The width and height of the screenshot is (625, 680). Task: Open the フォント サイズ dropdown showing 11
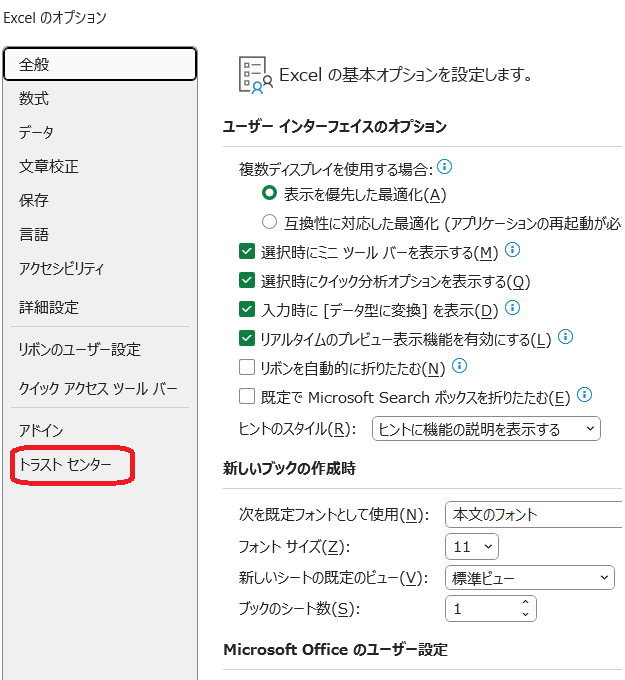472,547
